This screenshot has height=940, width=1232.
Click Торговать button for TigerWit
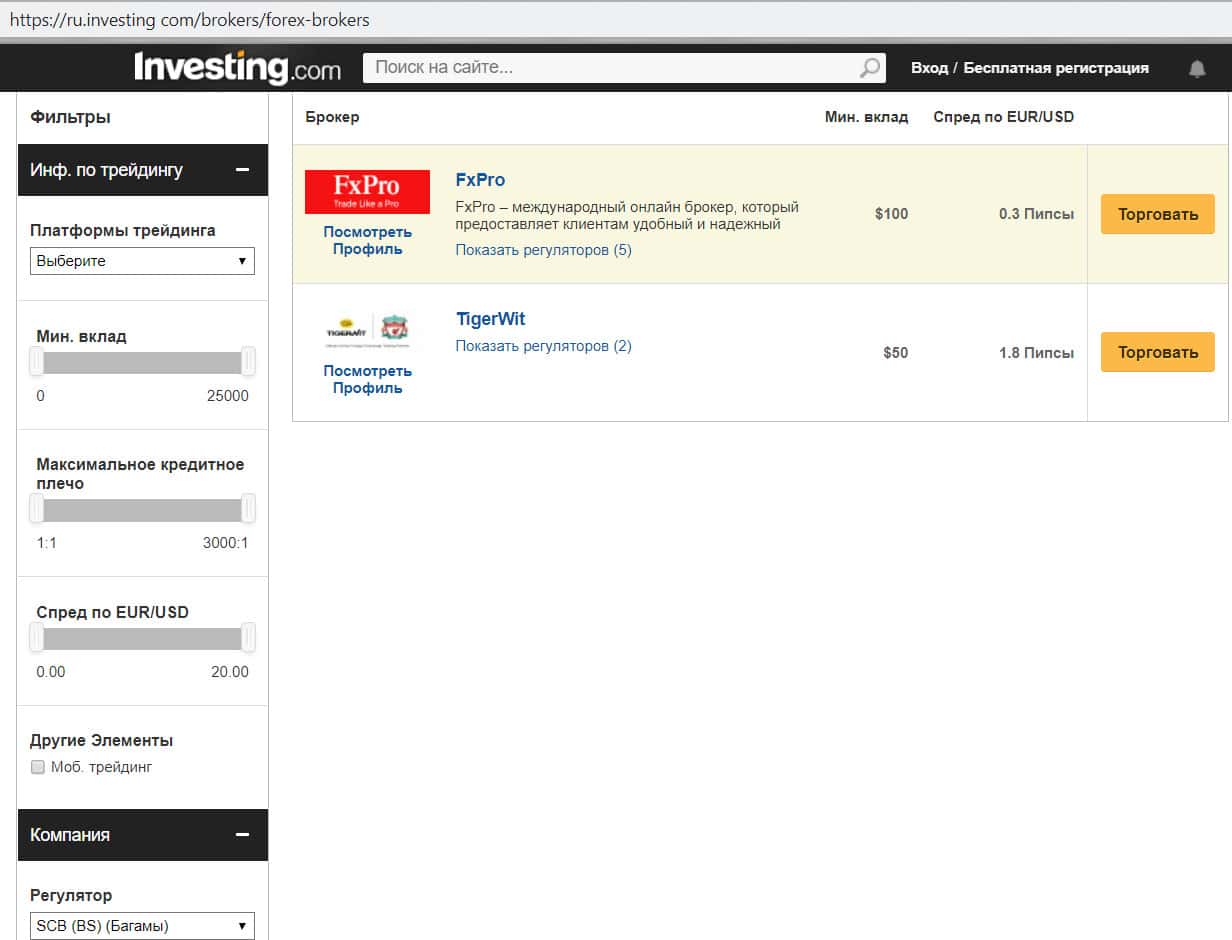point(1158,352)
